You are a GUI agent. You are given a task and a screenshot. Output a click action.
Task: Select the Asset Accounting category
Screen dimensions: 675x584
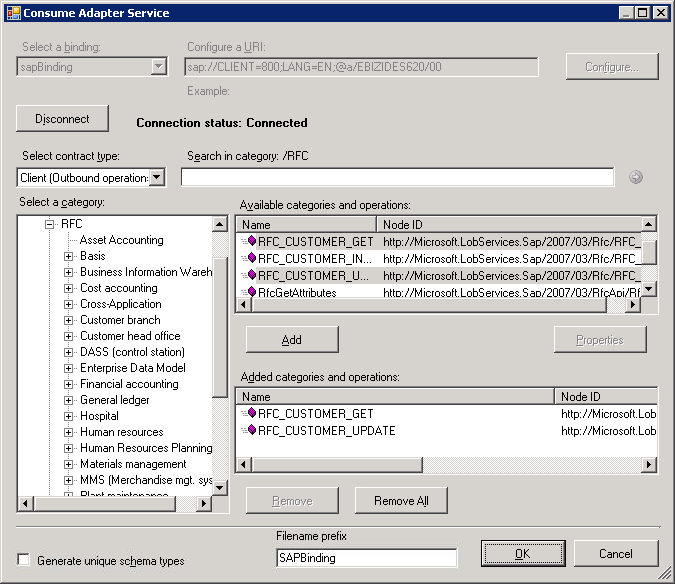point(121,240)
